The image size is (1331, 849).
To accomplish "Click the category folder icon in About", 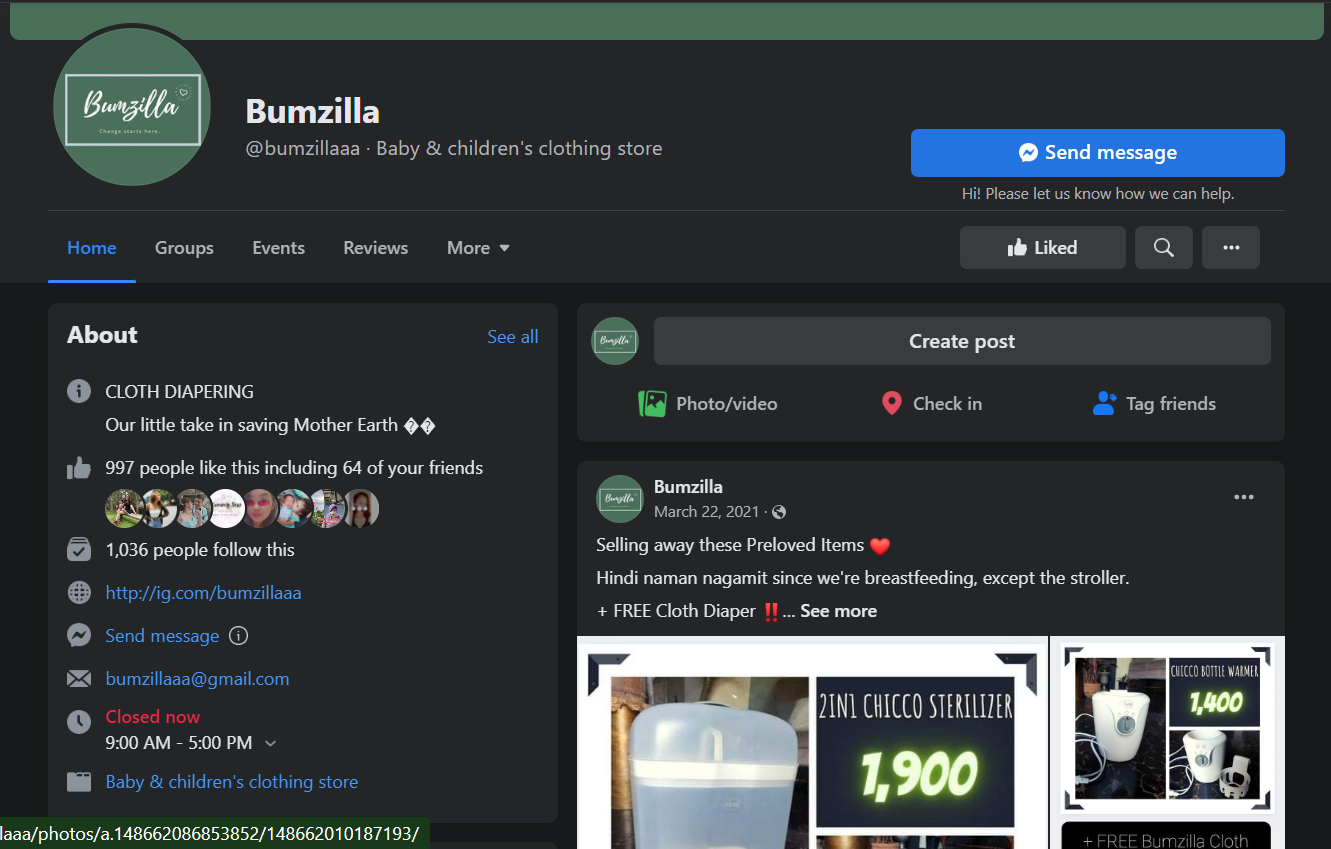I will coord(79,782).
